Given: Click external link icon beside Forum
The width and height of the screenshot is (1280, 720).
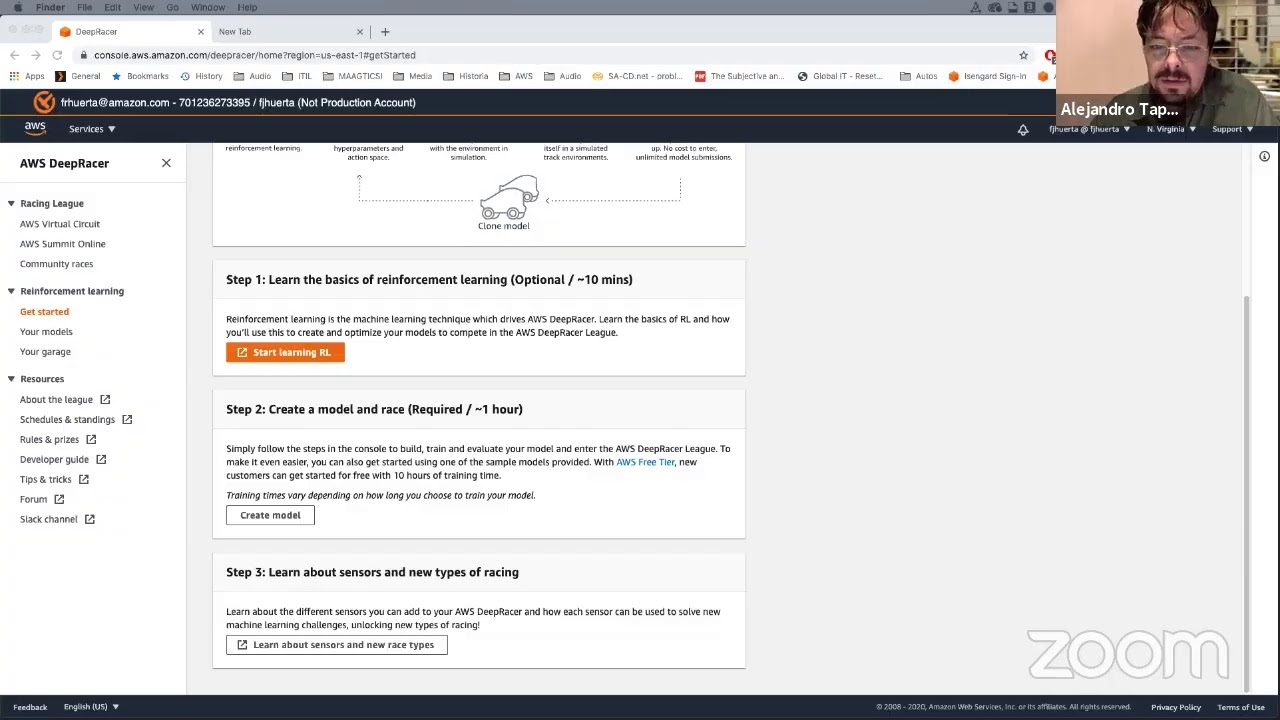Looking at the screenshot, I should tap(59, 499).
